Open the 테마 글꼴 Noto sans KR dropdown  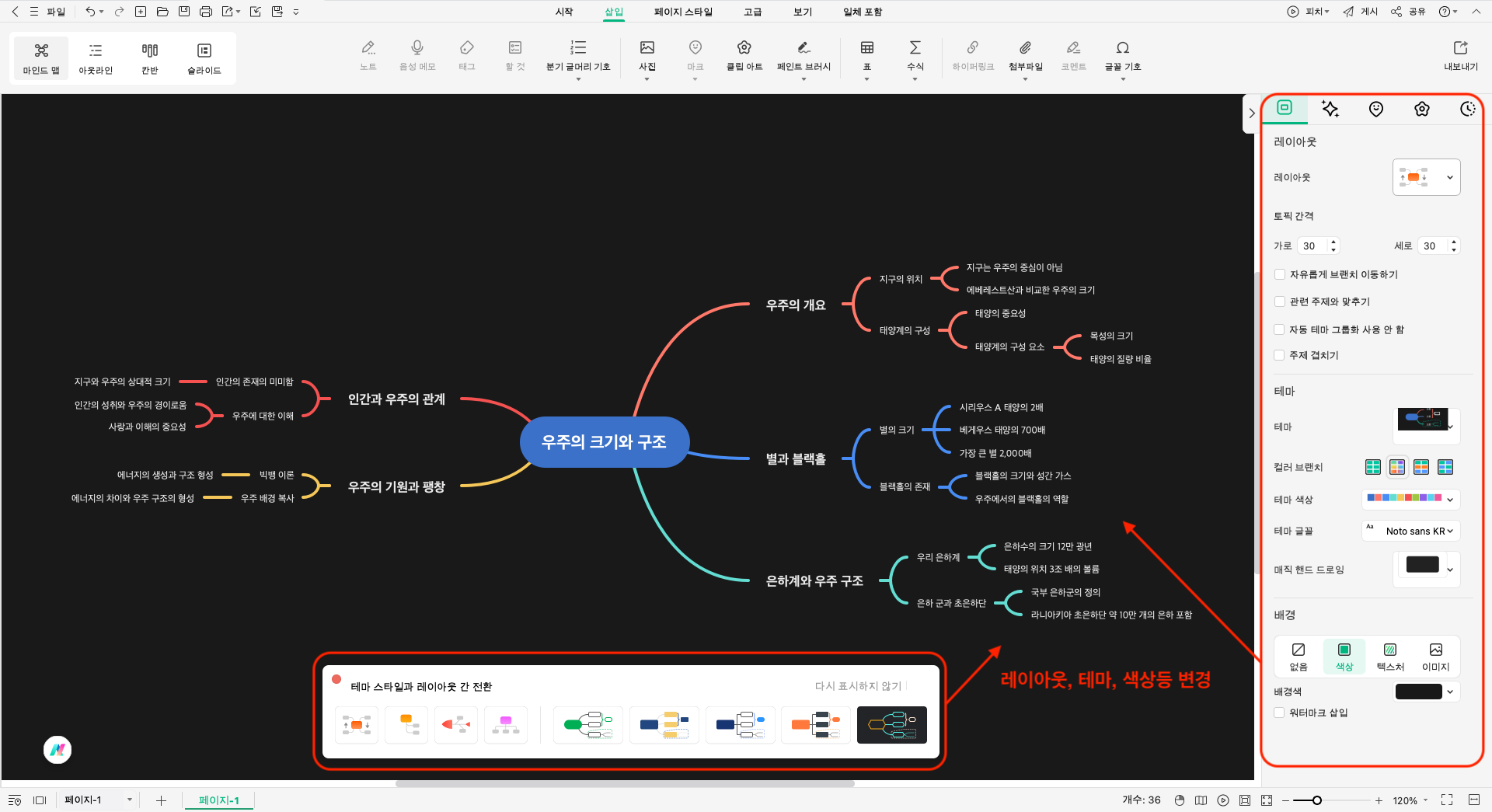coord(1411,531)
